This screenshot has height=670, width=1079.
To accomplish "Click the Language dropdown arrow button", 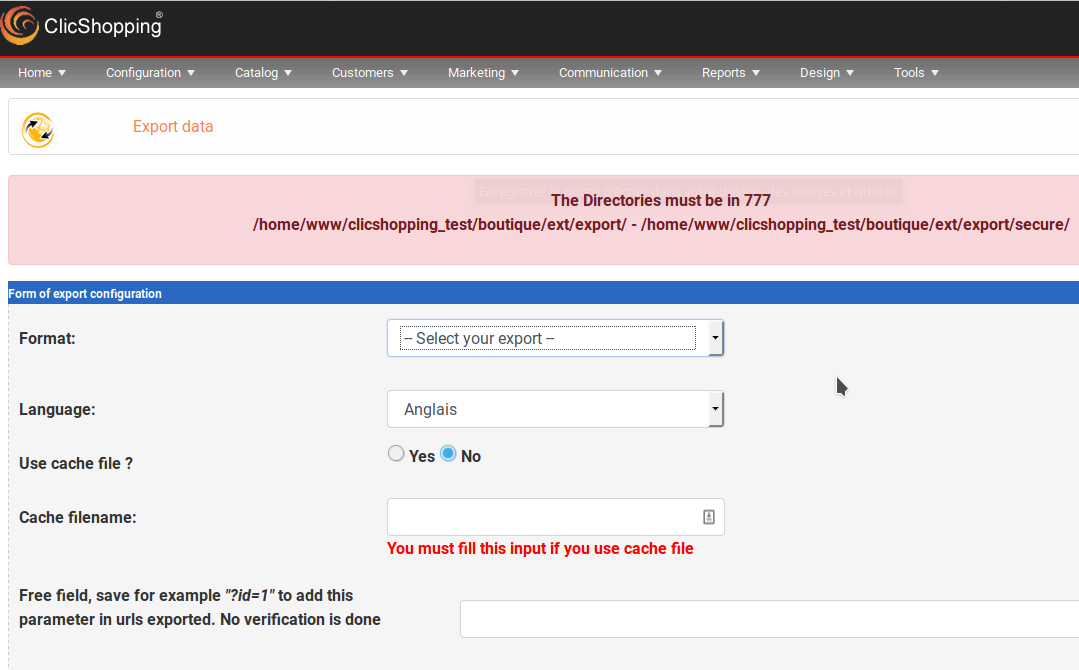I will [716, 409].
